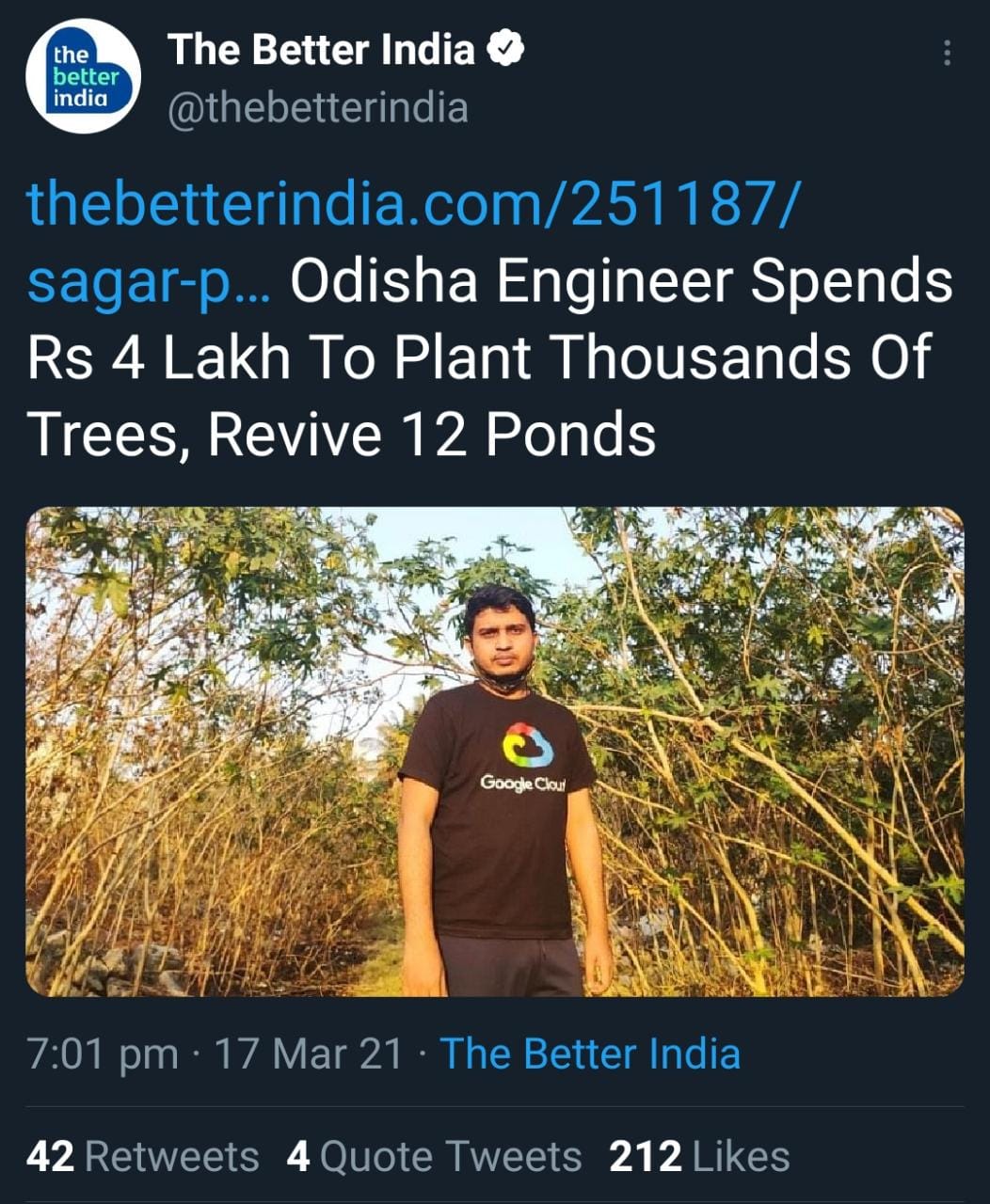Click the Google Cloud logo on the t-shirt
This screenshot has height=1204, width=990.
coord(528,749)
